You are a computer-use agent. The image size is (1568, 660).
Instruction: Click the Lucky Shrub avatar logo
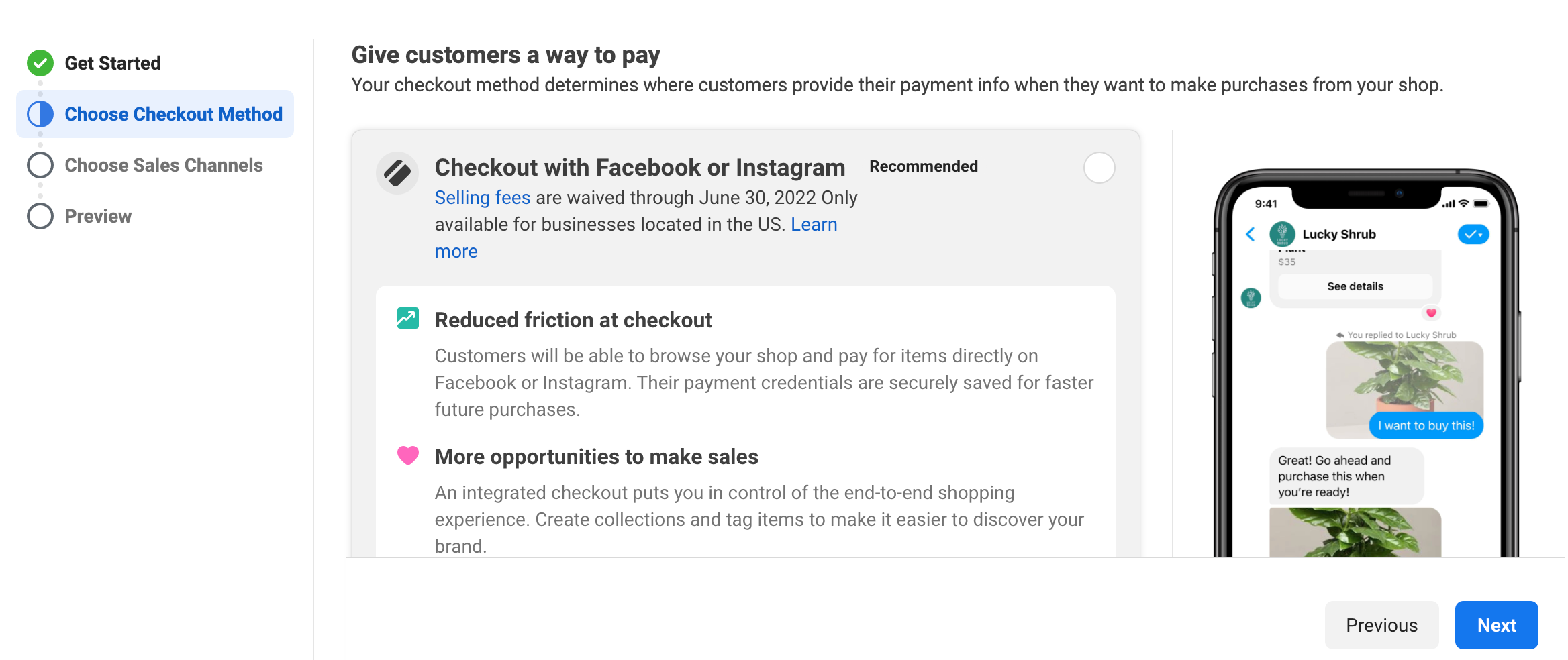[1282, 234]
